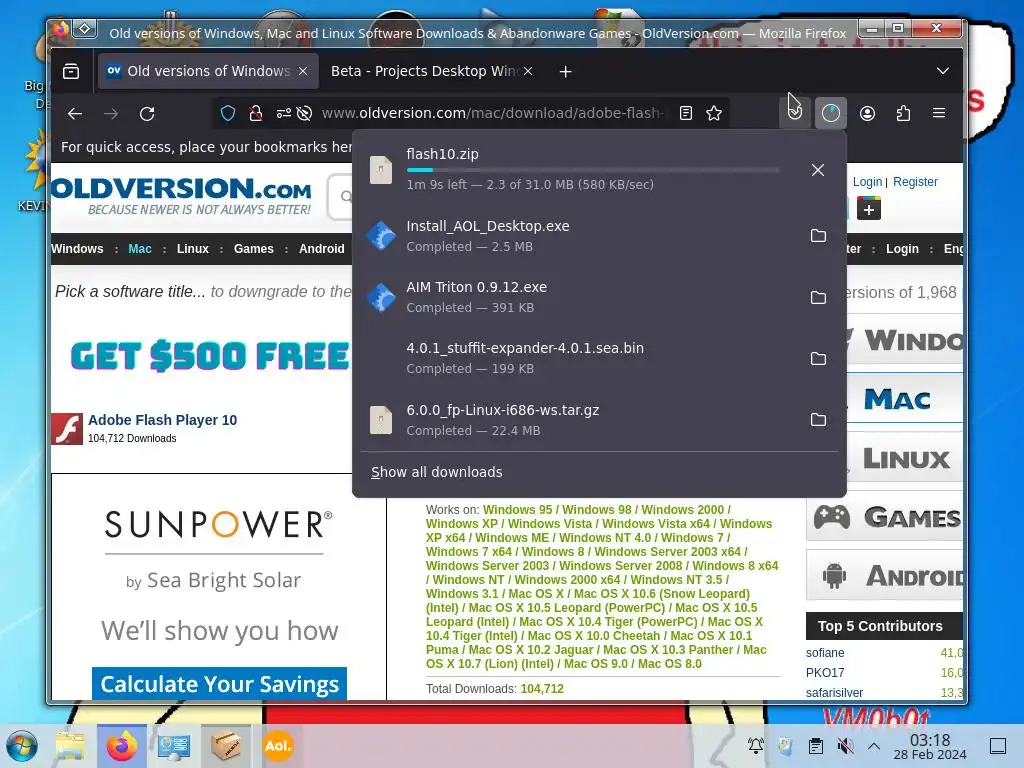Open the Linux category banner
1024x768 pixels.
pyautogui.click(x=904, y=458)
